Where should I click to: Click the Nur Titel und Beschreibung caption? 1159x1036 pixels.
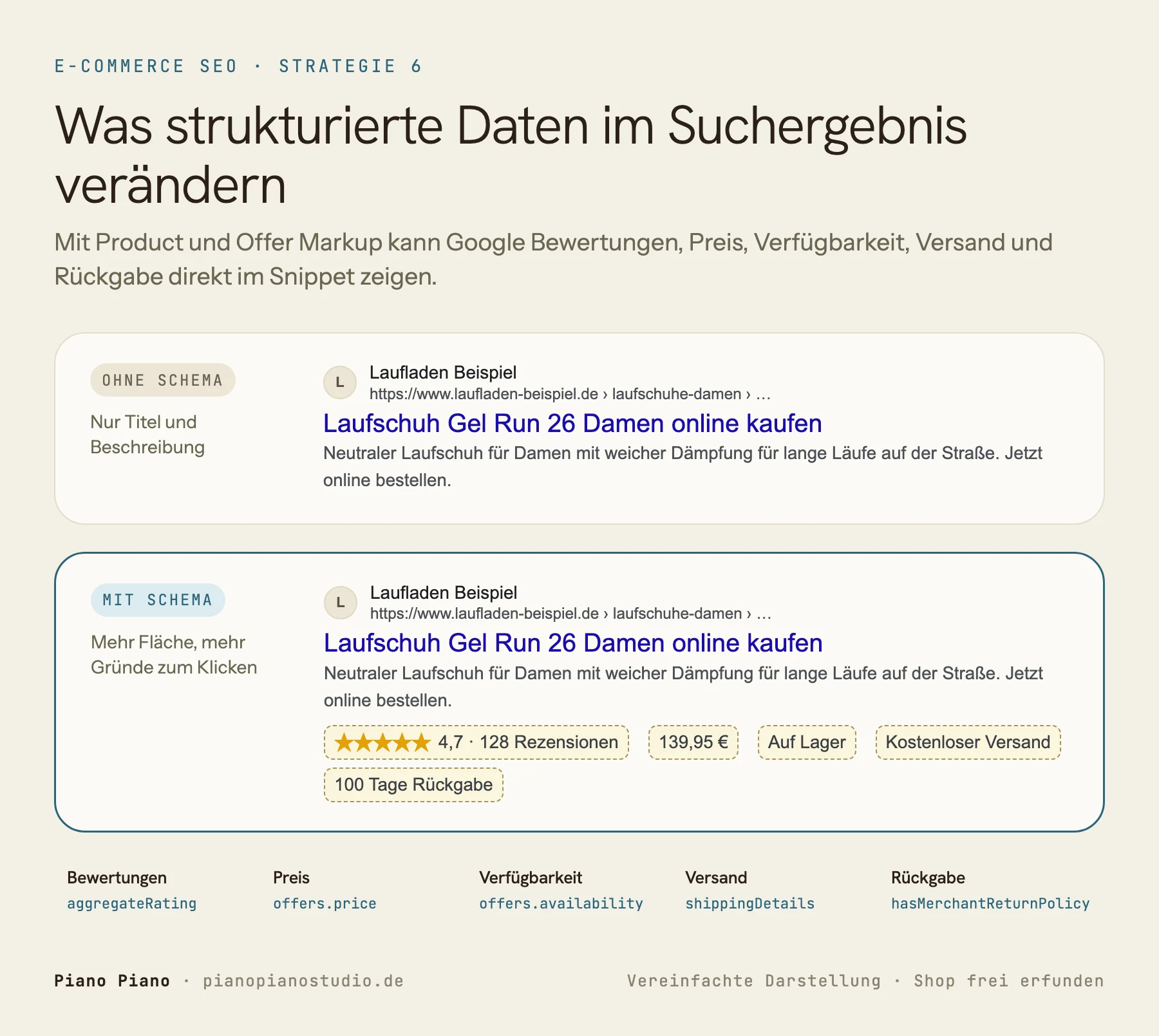tap(147, 435)
